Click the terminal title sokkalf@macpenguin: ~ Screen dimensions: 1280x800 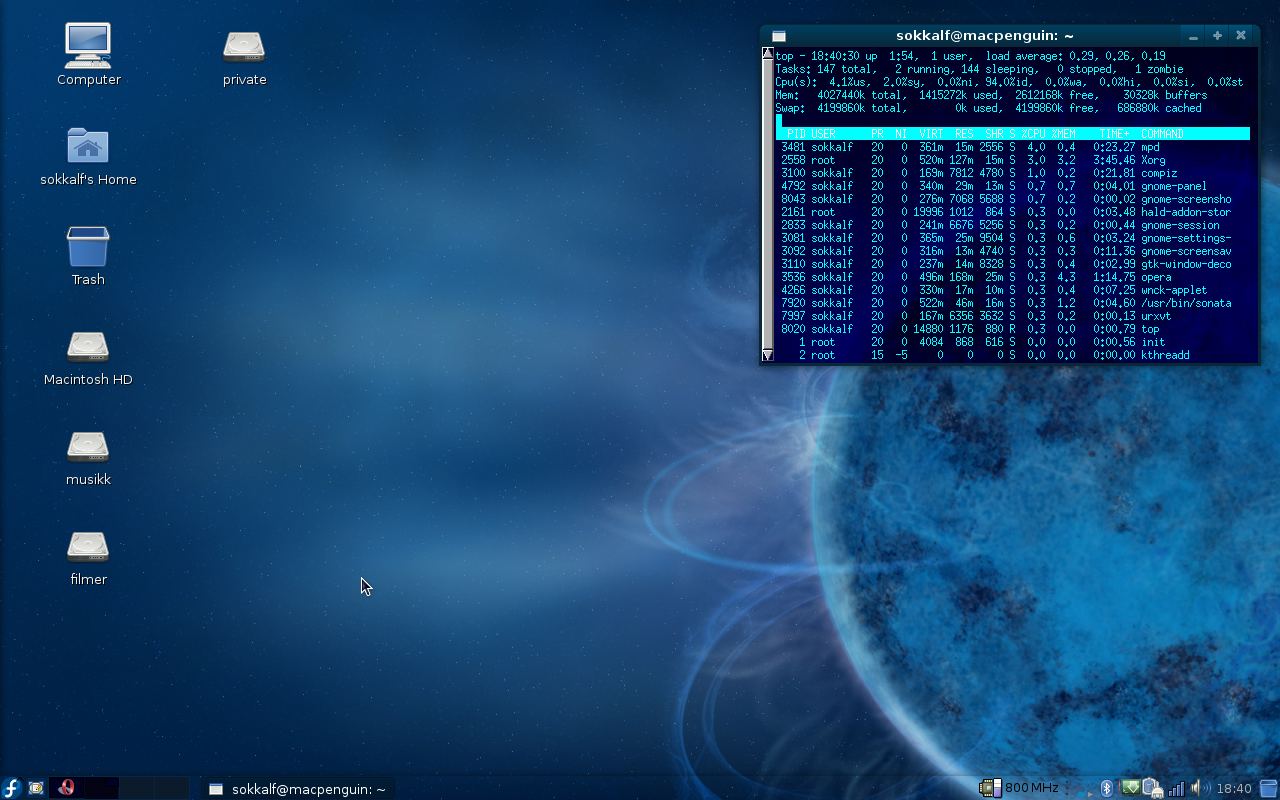click(x=985, y=35)
